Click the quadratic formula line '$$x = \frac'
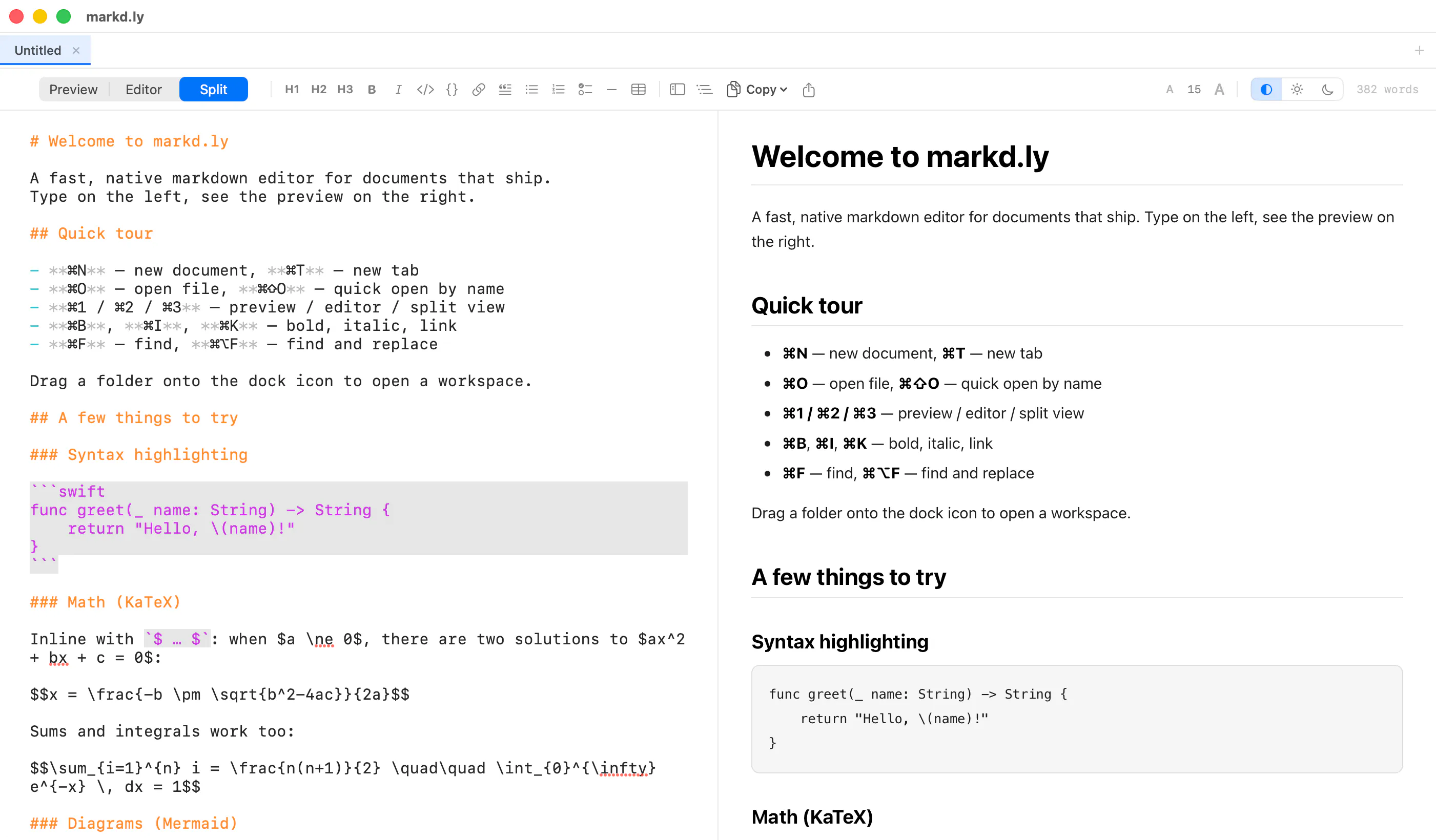The image size is (1436, 840). (220, 695)
